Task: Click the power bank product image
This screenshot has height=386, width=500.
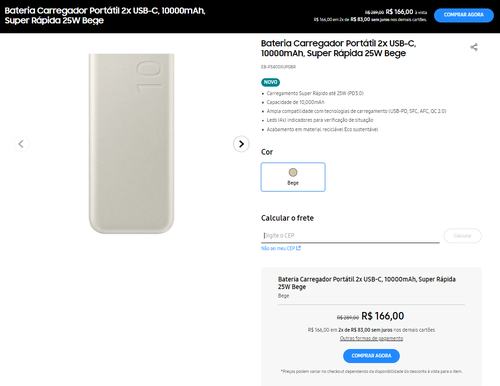Action: (x=131, y=144)
